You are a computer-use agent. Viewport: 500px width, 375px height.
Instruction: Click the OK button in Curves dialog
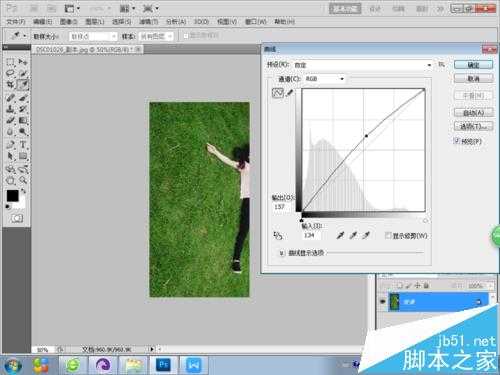pyautogui.click(x=473, y=65)
